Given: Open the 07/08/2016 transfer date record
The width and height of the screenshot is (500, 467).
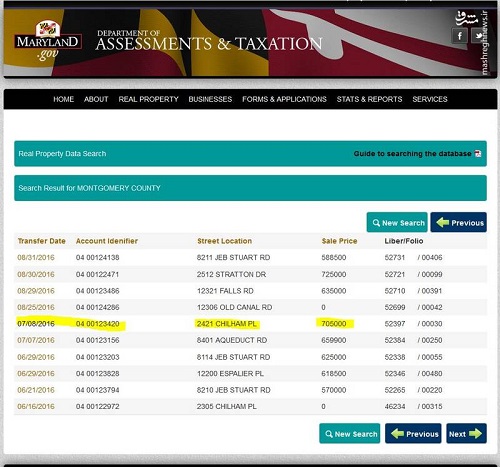Looking at the screenshot, I should 36,324.
